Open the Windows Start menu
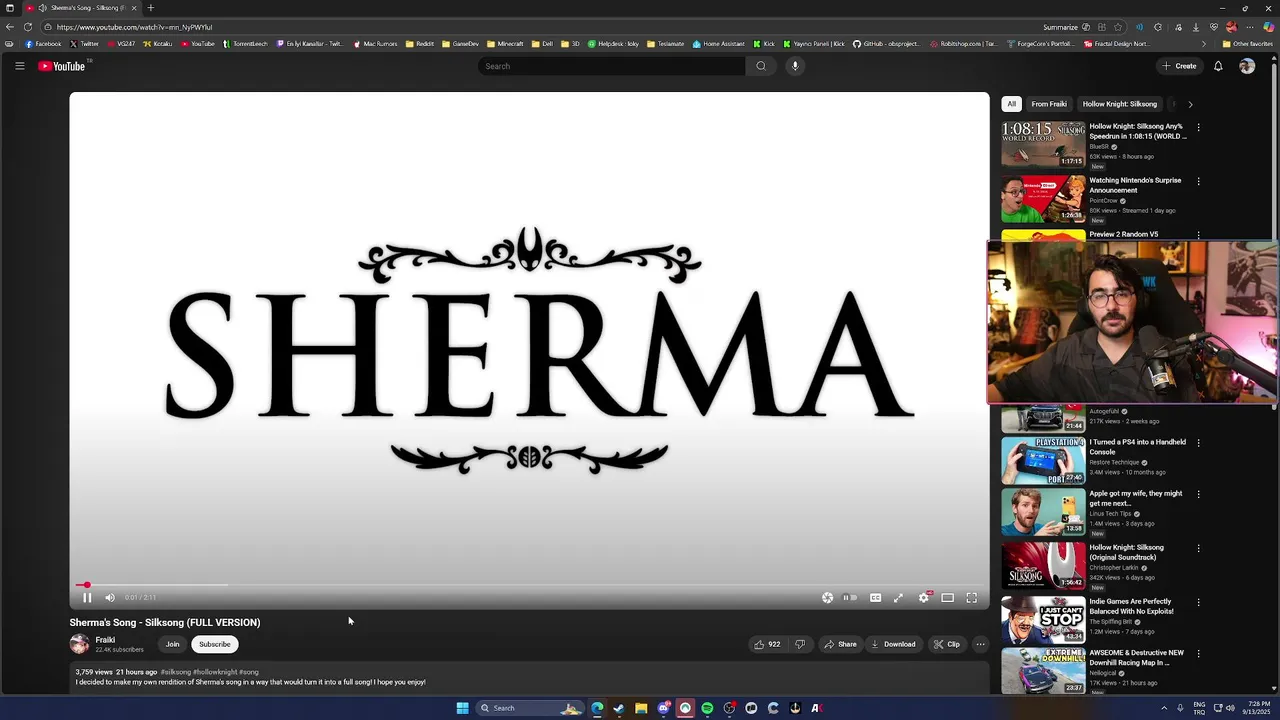This screenshot has width=1280, height=720. click(x=462, y=708)
